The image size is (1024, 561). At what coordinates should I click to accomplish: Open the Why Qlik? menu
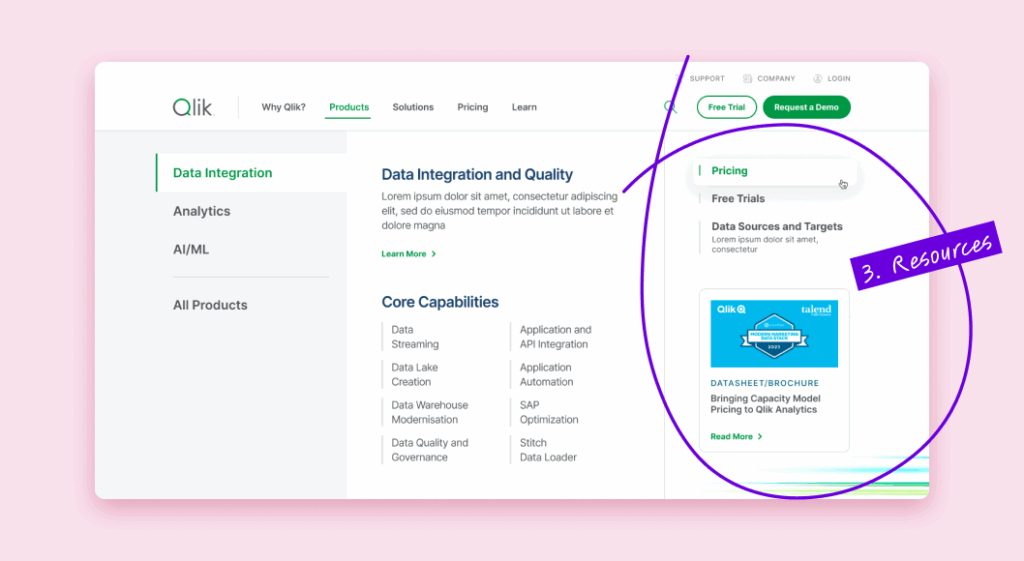pos(283,107)
